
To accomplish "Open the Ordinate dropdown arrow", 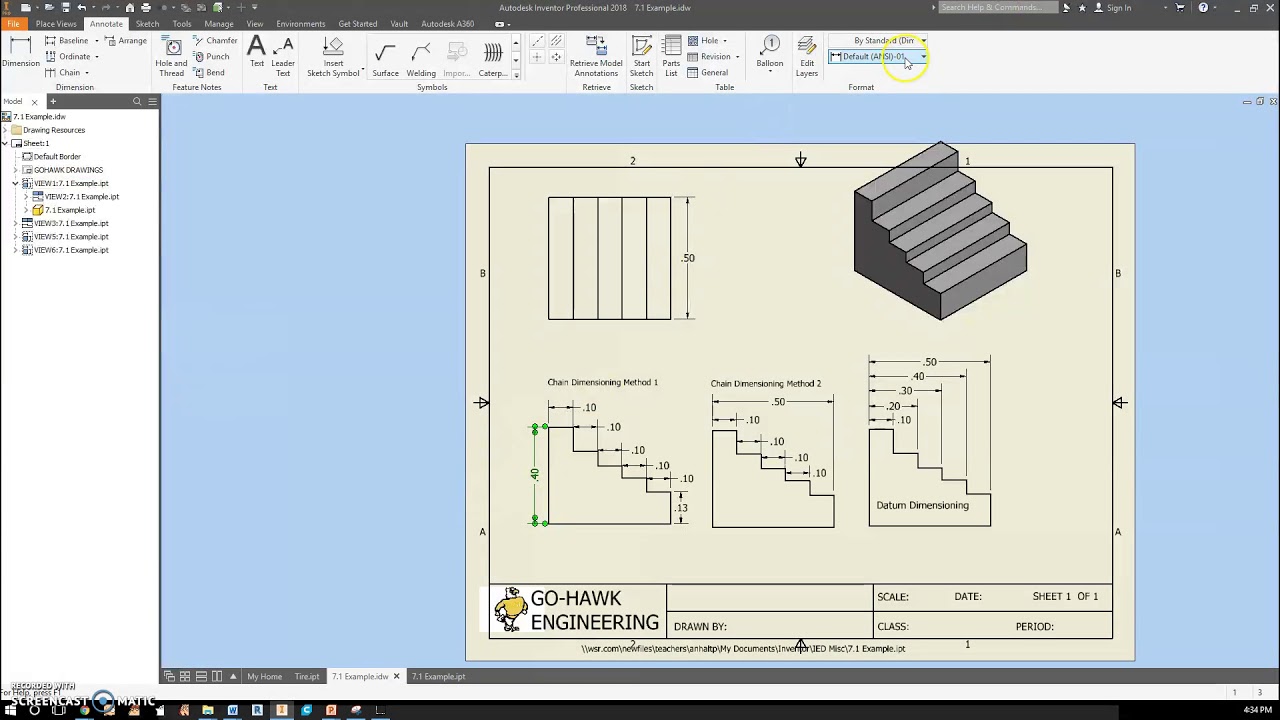I will pos(97,57).
